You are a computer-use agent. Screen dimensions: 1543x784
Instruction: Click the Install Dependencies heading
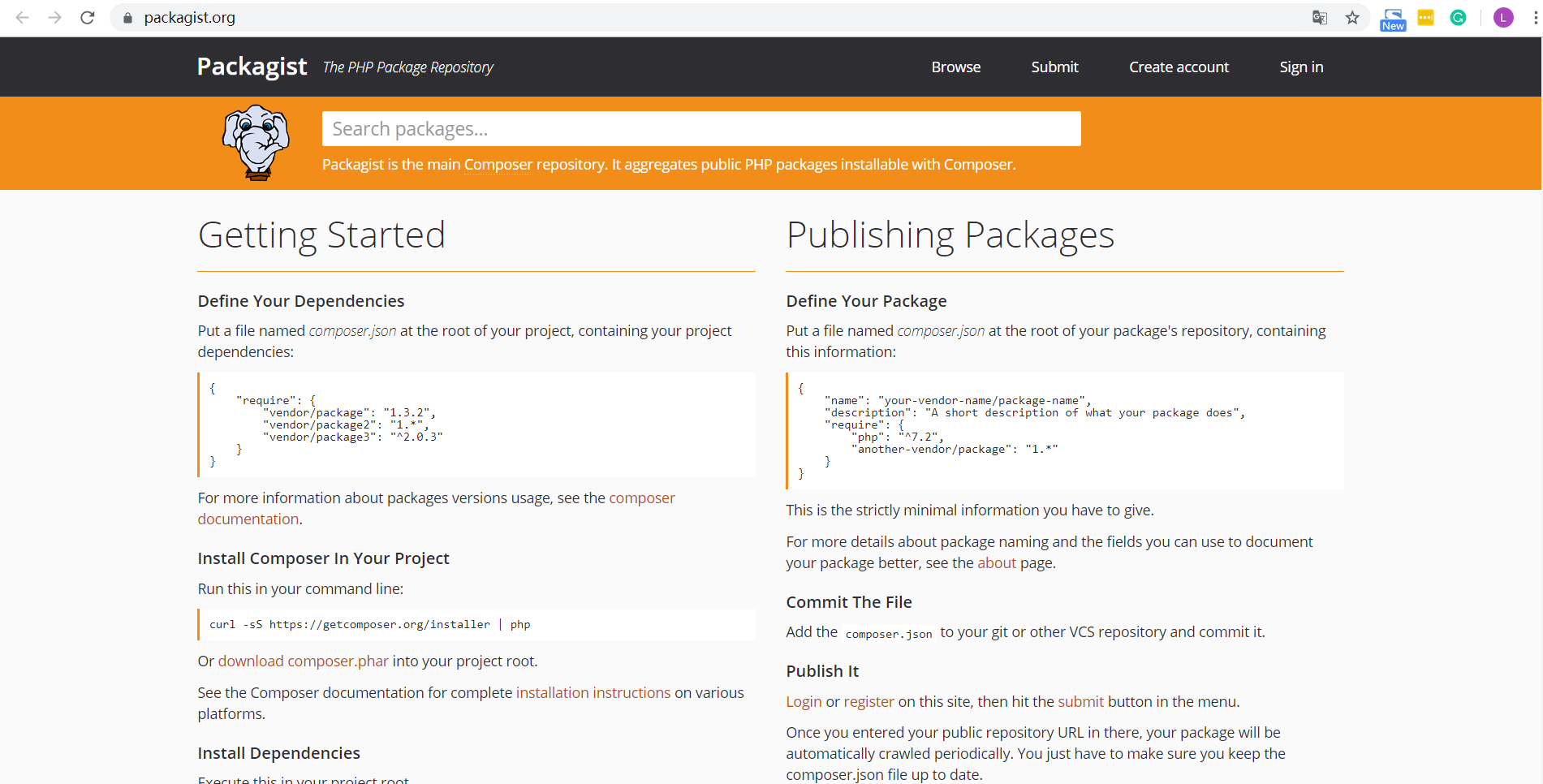click(278, 753)
